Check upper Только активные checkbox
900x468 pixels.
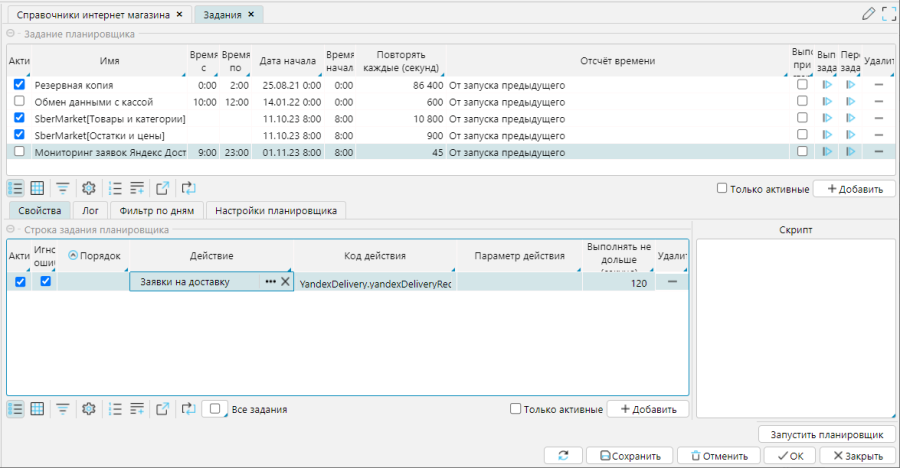pyautogui.click(x=723, y=189)
